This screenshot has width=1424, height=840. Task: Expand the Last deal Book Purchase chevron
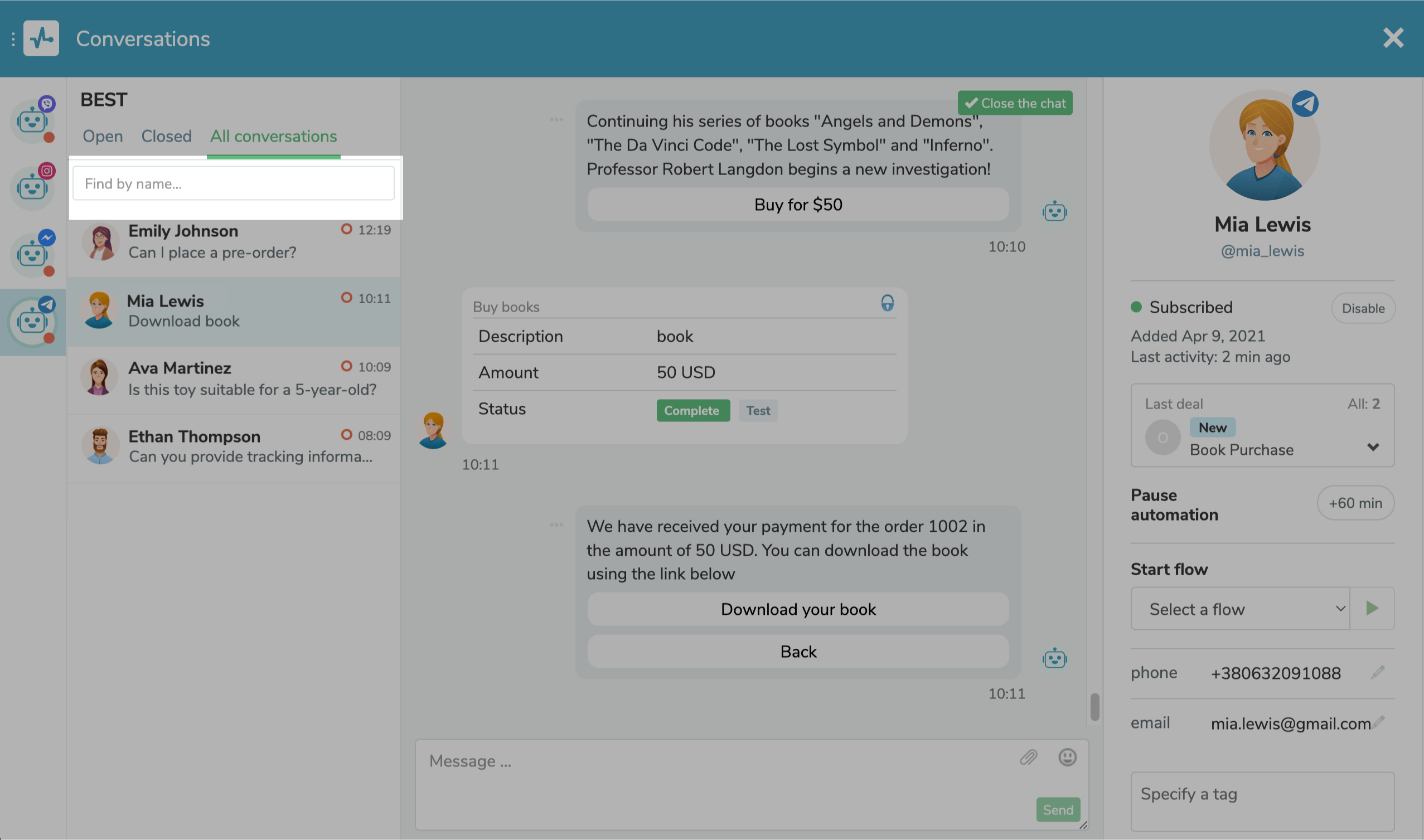[1373, 447]
